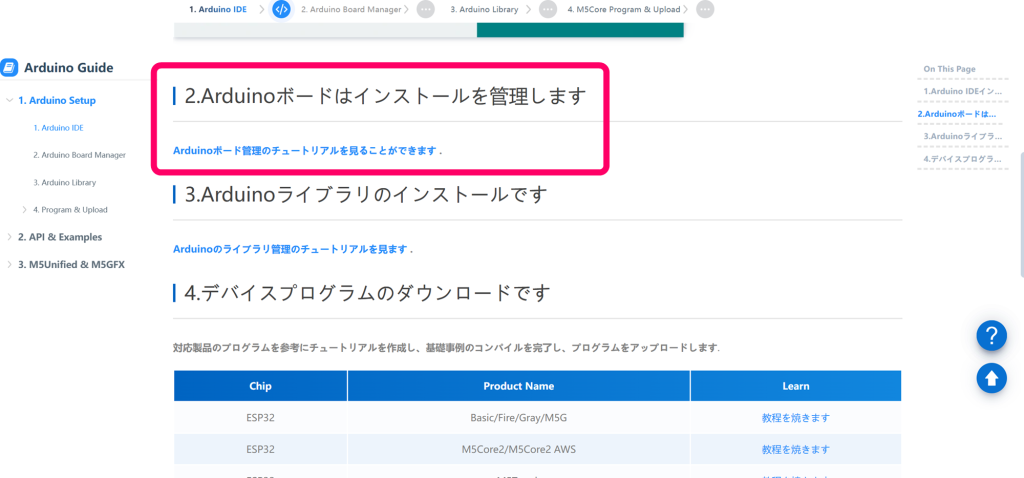
Task: Click the On This Page label
Action: click(x=949, y=69)
